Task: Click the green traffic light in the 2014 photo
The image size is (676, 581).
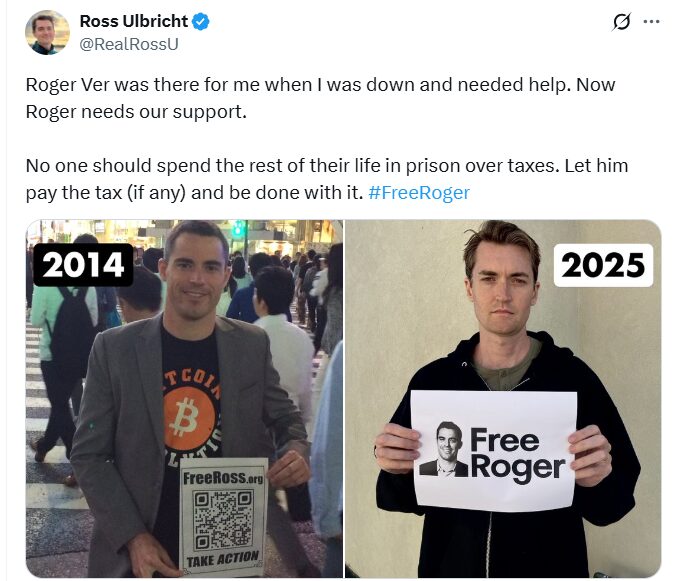Action: click(238, 230)
